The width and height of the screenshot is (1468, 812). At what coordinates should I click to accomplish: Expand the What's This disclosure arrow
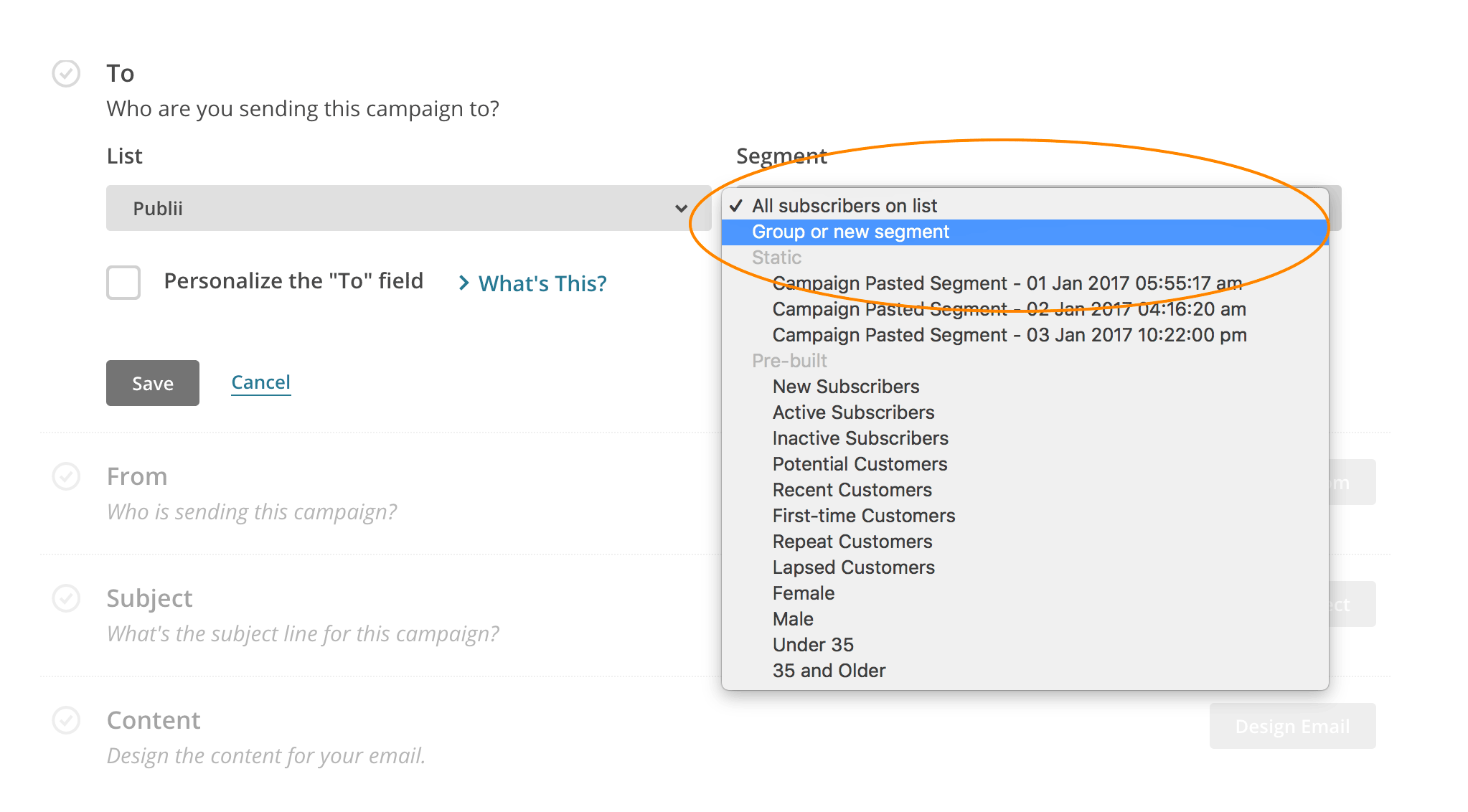coord(464,283)
